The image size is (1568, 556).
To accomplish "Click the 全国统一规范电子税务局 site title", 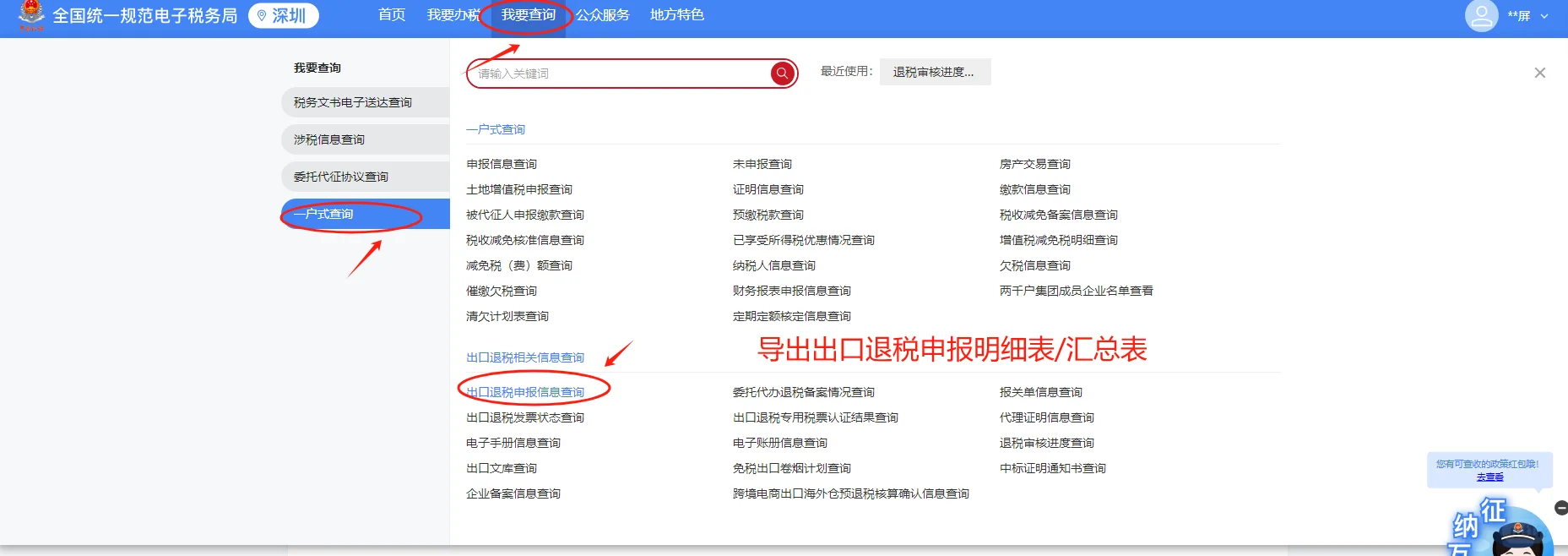I will coord(145,15).
